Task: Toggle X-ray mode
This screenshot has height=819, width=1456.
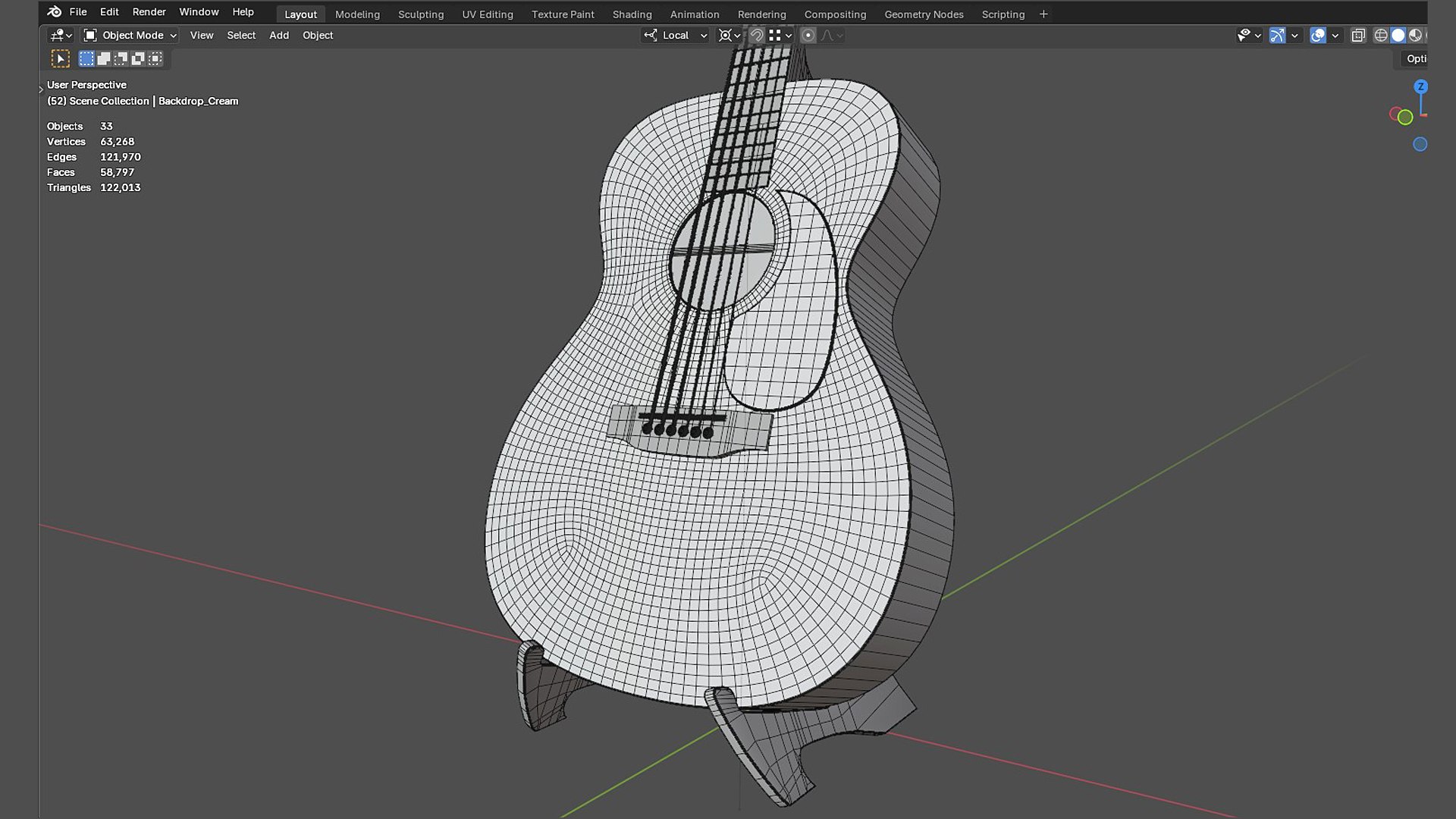Action: (x=1358, y=36)
